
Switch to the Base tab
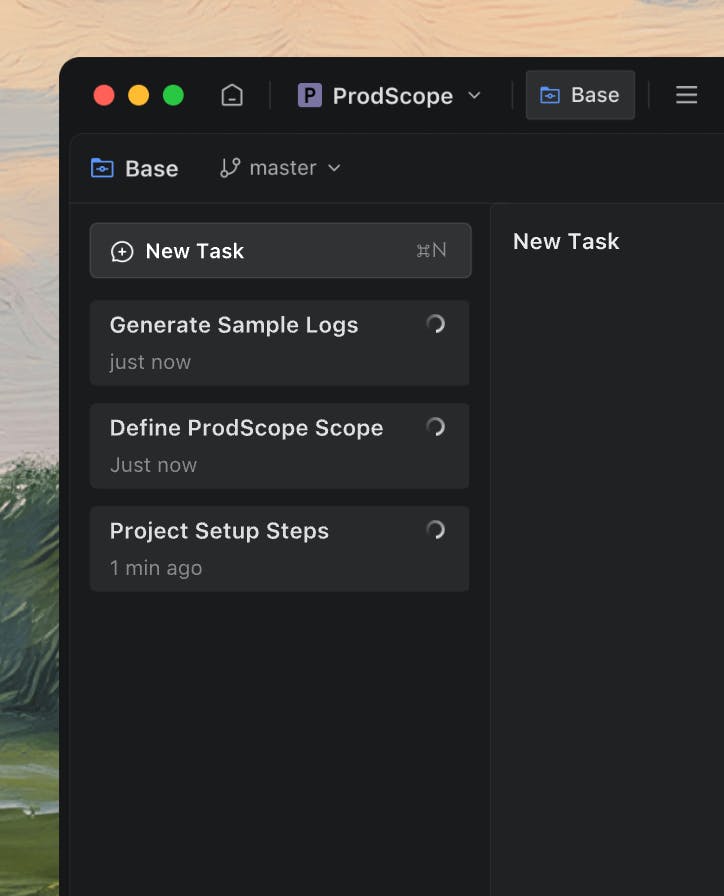pos(580,95)
